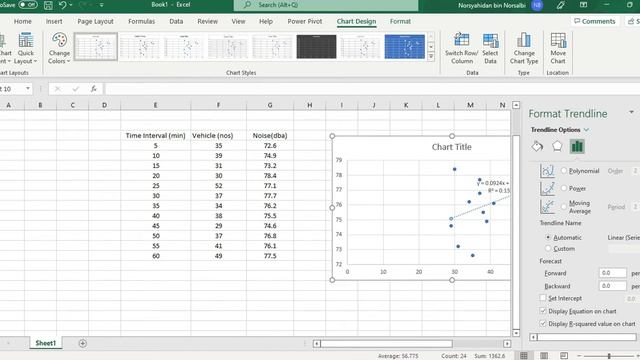The height and width of the screenshot is (360, 640).
Task: Click the Insert Function fx icon
Action: click(x=93, y=89)
